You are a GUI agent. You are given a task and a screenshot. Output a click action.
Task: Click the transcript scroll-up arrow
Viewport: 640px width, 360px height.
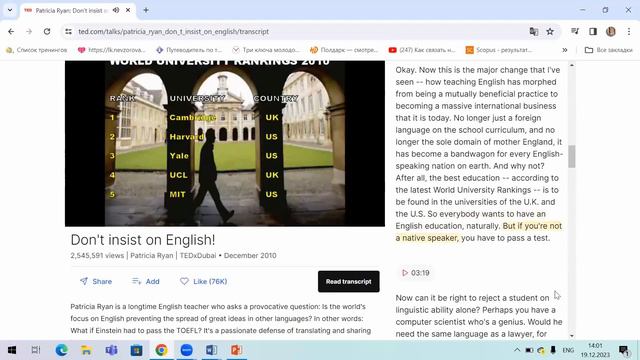(x=572, y=65)
